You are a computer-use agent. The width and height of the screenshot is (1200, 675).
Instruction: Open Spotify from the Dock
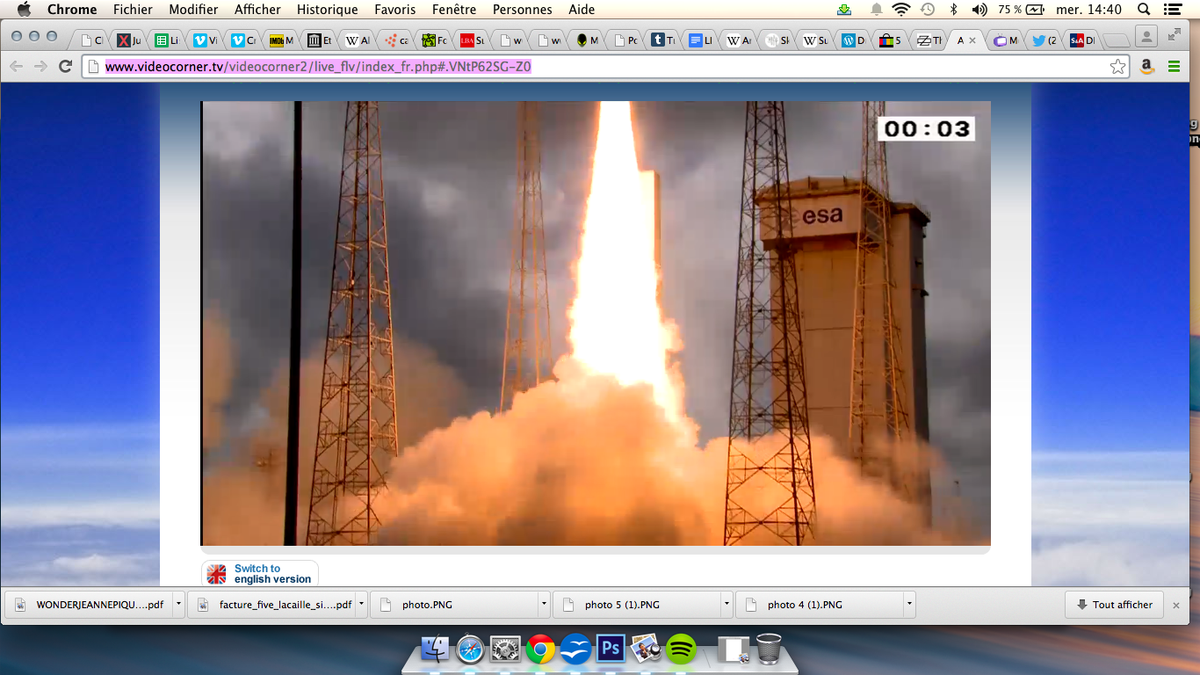click(x=681, y=649)
